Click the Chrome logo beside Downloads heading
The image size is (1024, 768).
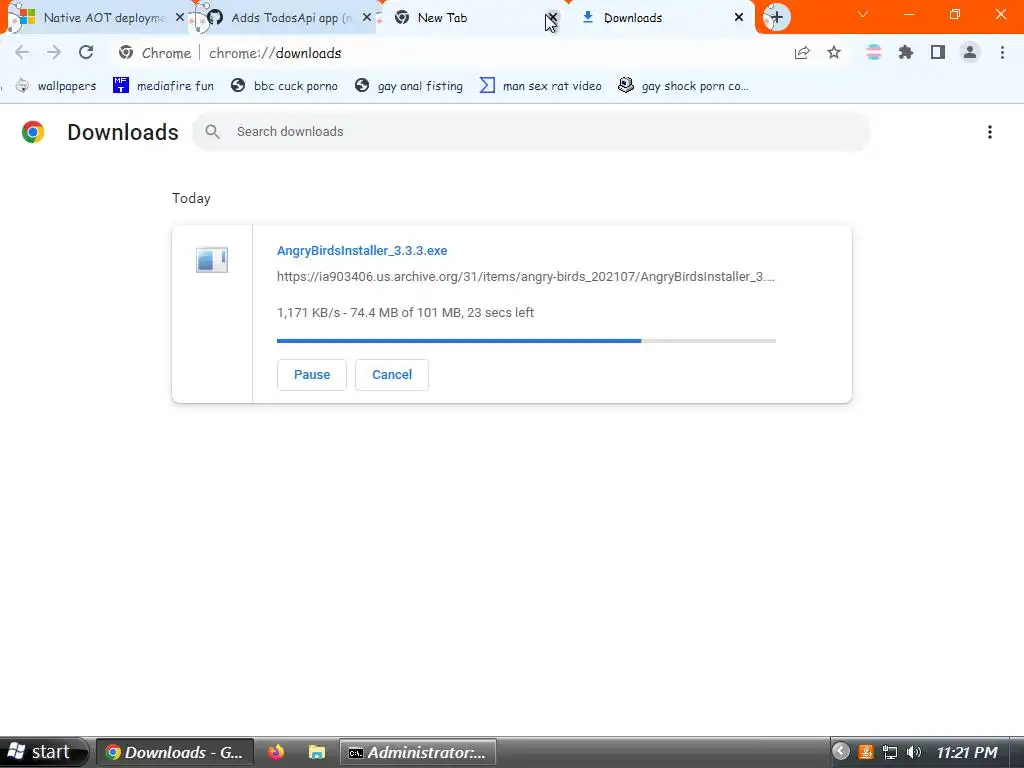(33, 132)
